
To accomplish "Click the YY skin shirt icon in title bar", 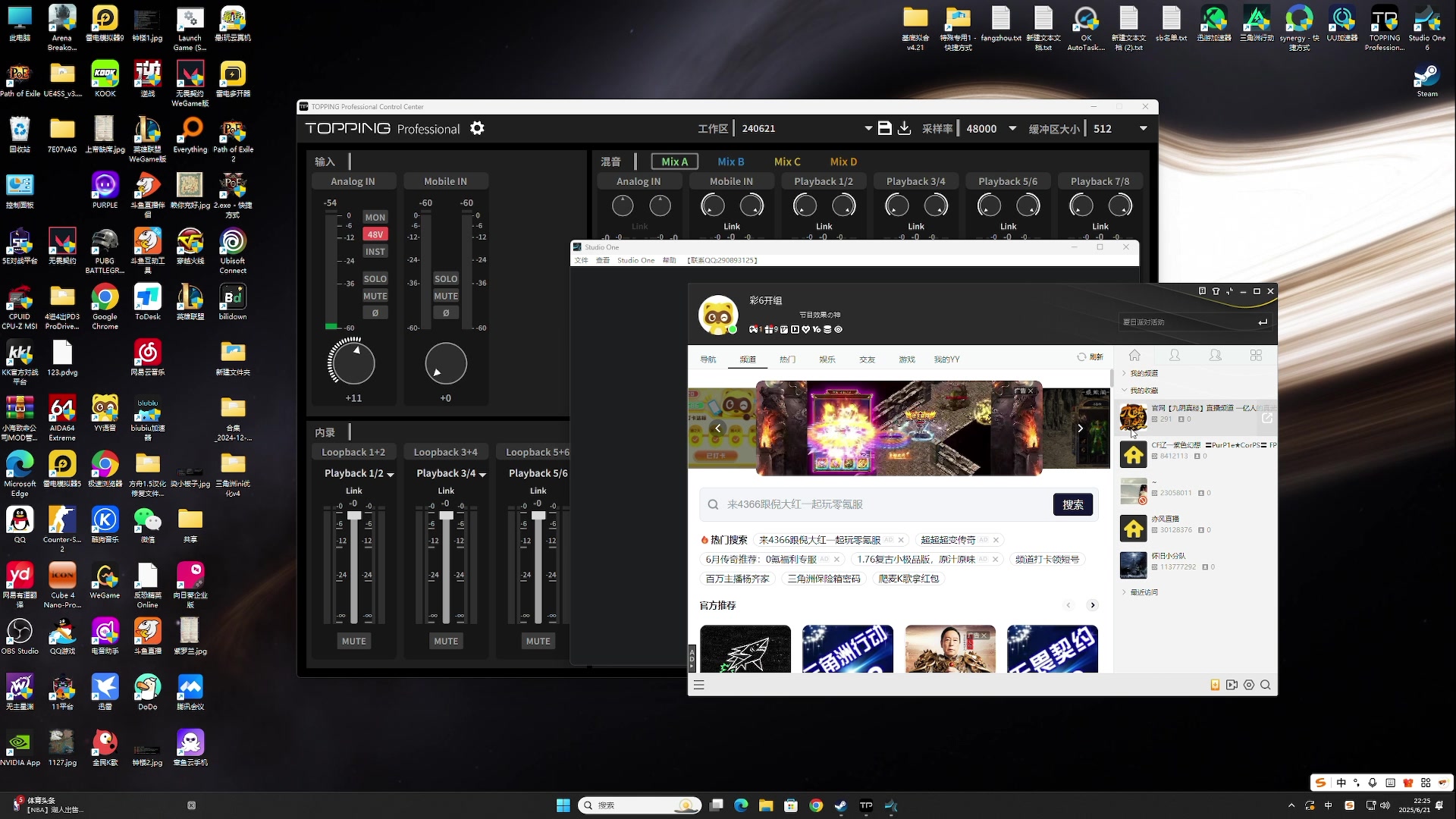I will [1216, 291].
